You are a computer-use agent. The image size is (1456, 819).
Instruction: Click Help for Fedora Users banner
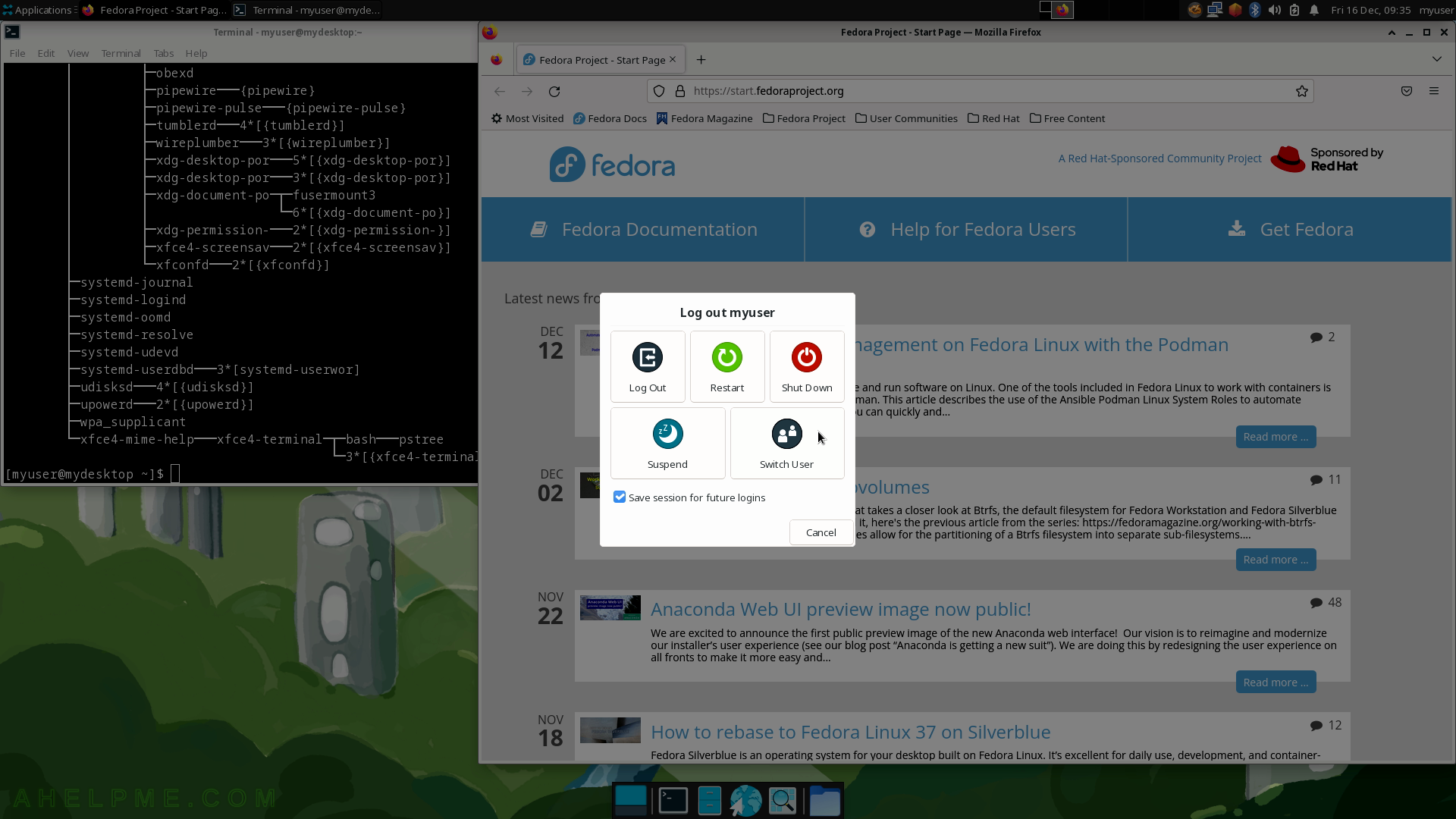[966, 230]
